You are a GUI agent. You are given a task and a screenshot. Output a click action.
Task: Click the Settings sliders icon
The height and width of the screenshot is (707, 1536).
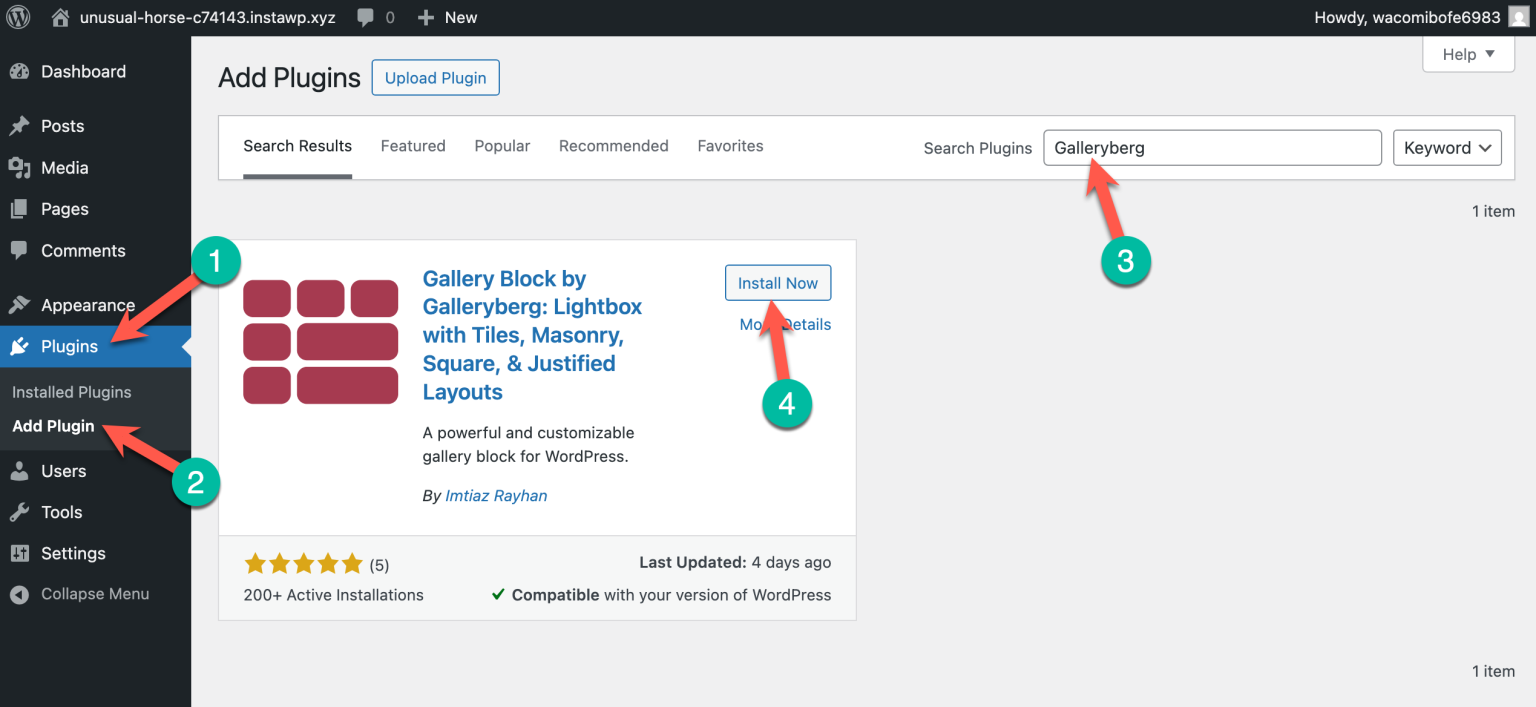click(x=19, y=553)
